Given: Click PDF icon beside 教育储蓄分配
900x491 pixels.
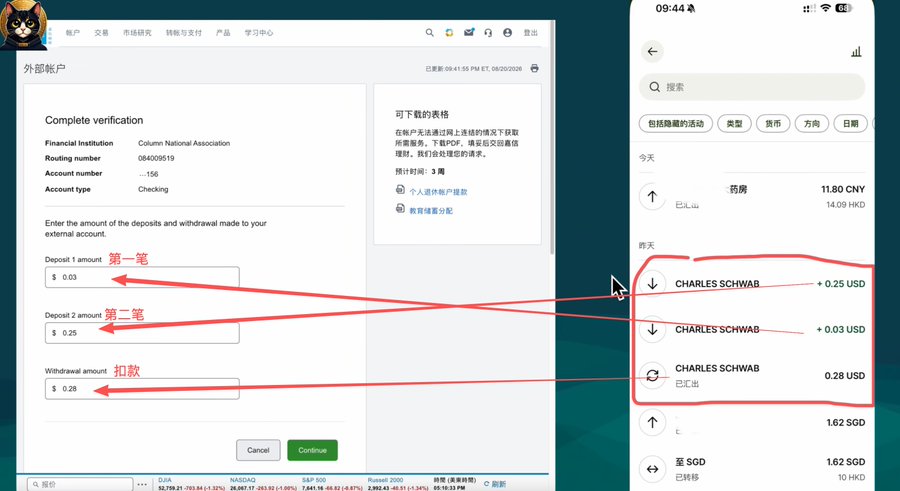Looking at the screenshot, I should click(x=400, y=209).
